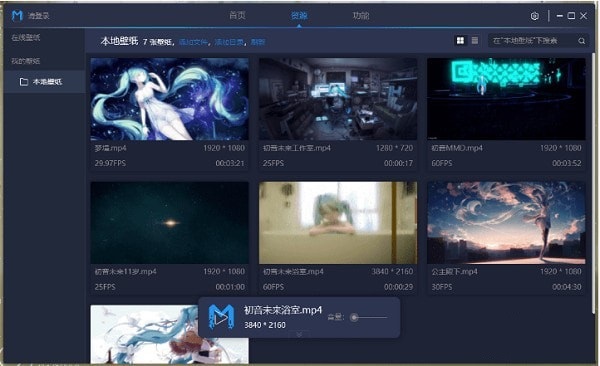Switch to list view layout icon
The height and width of the screenshot is (366, 600).
pos(475,41)
